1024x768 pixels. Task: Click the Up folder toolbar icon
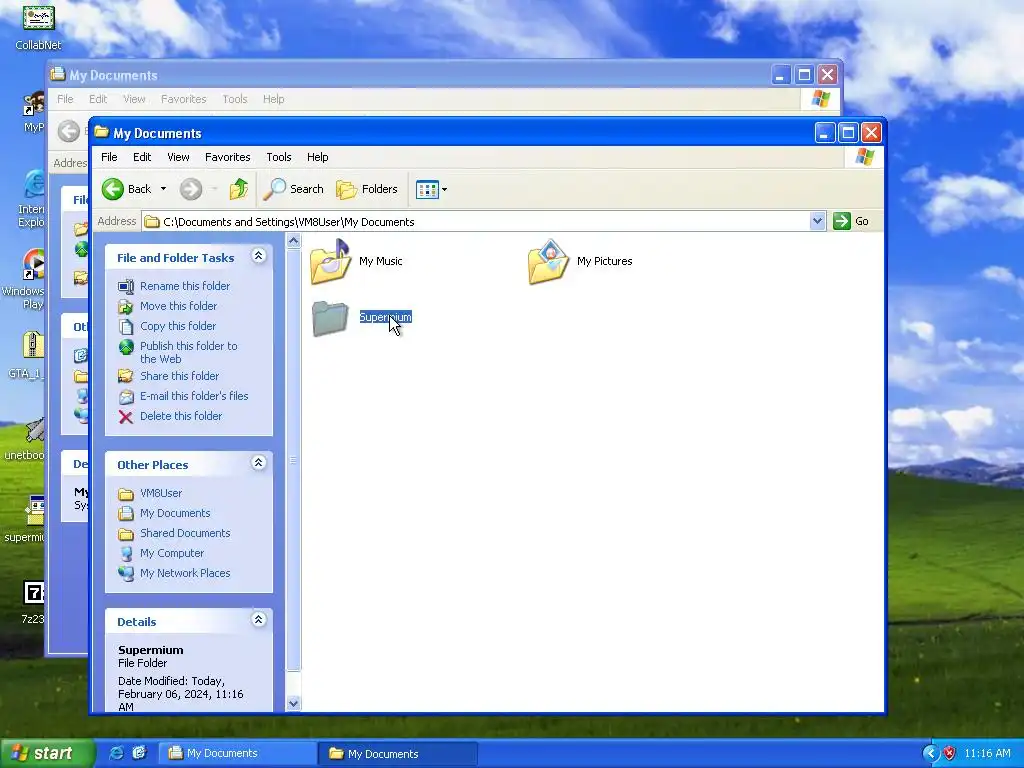coord(238,189)
